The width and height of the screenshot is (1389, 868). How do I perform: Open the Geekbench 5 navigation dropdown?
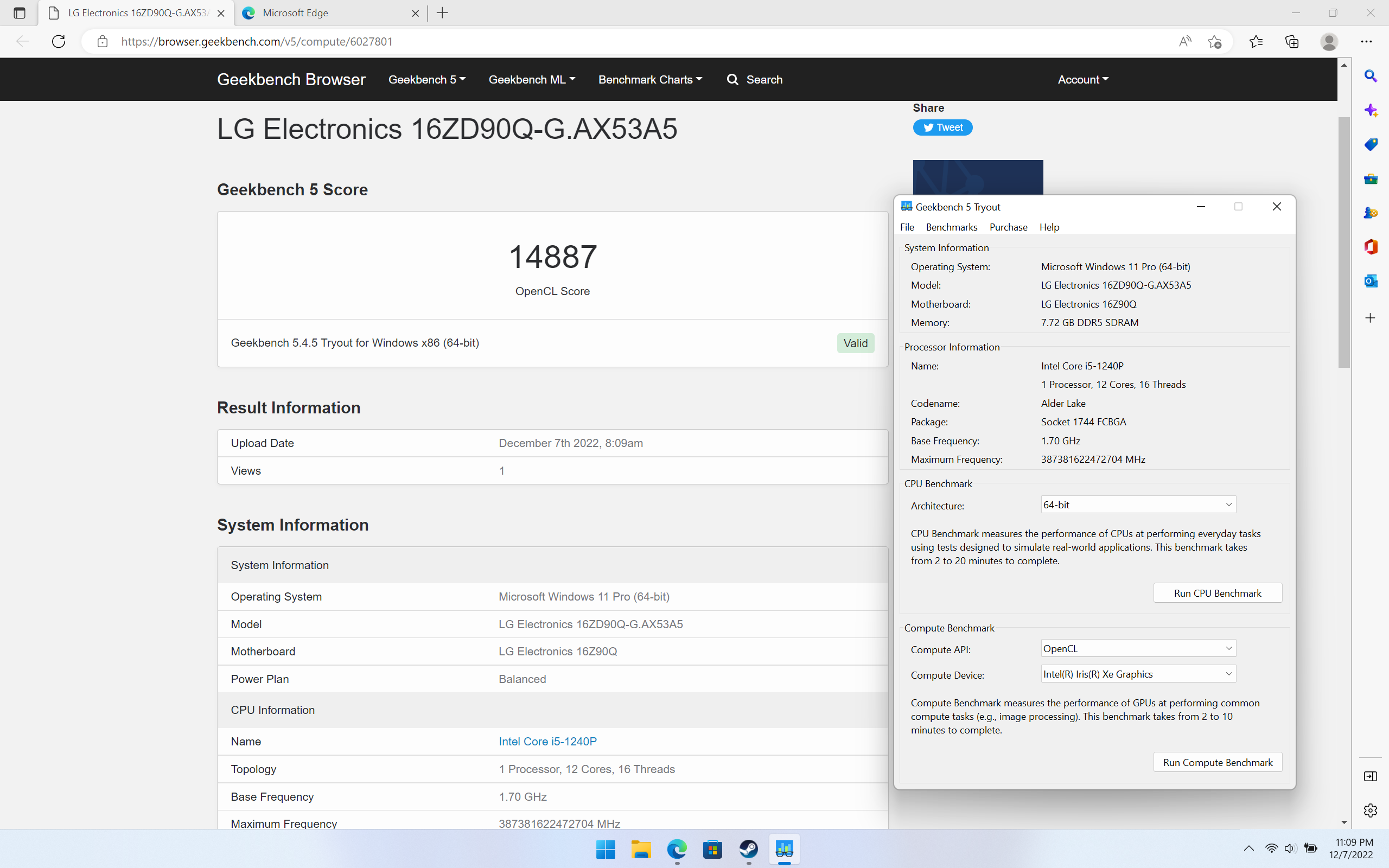pyautogui.click(x=426, y=80)
